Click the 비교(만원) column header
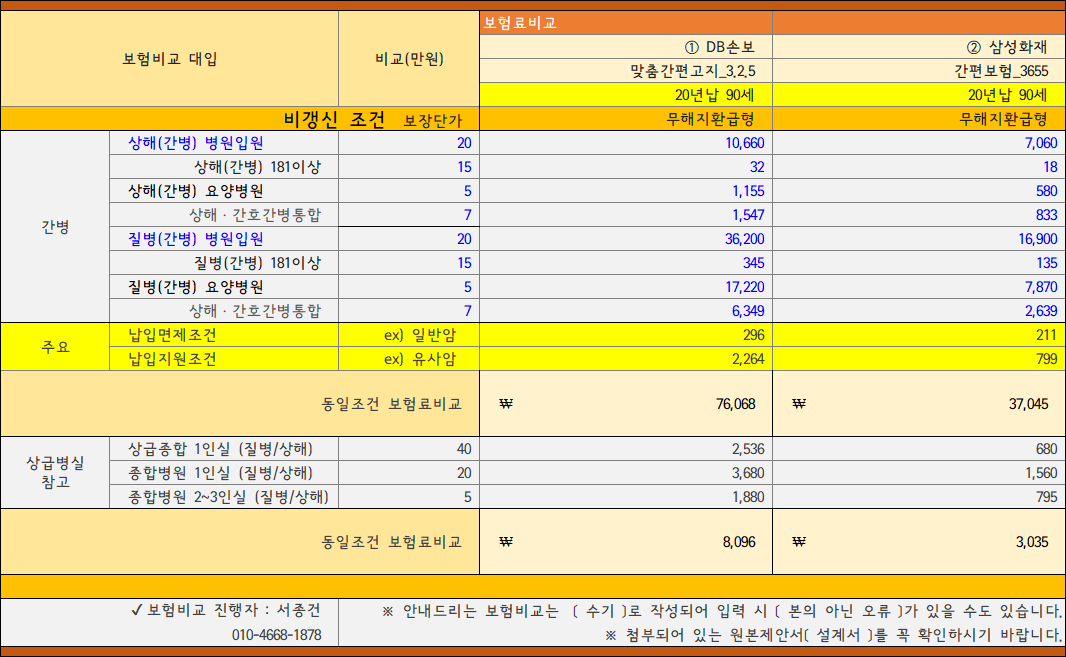1066x657 pixels. point(410,55)
